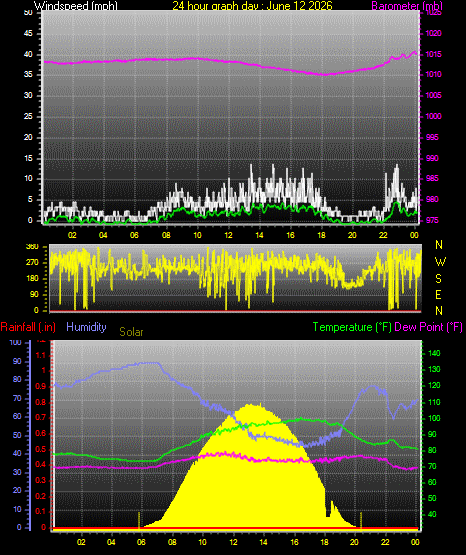Click the Humidity legend label
The height and width of the screenshot is (555, 466).
86,327
